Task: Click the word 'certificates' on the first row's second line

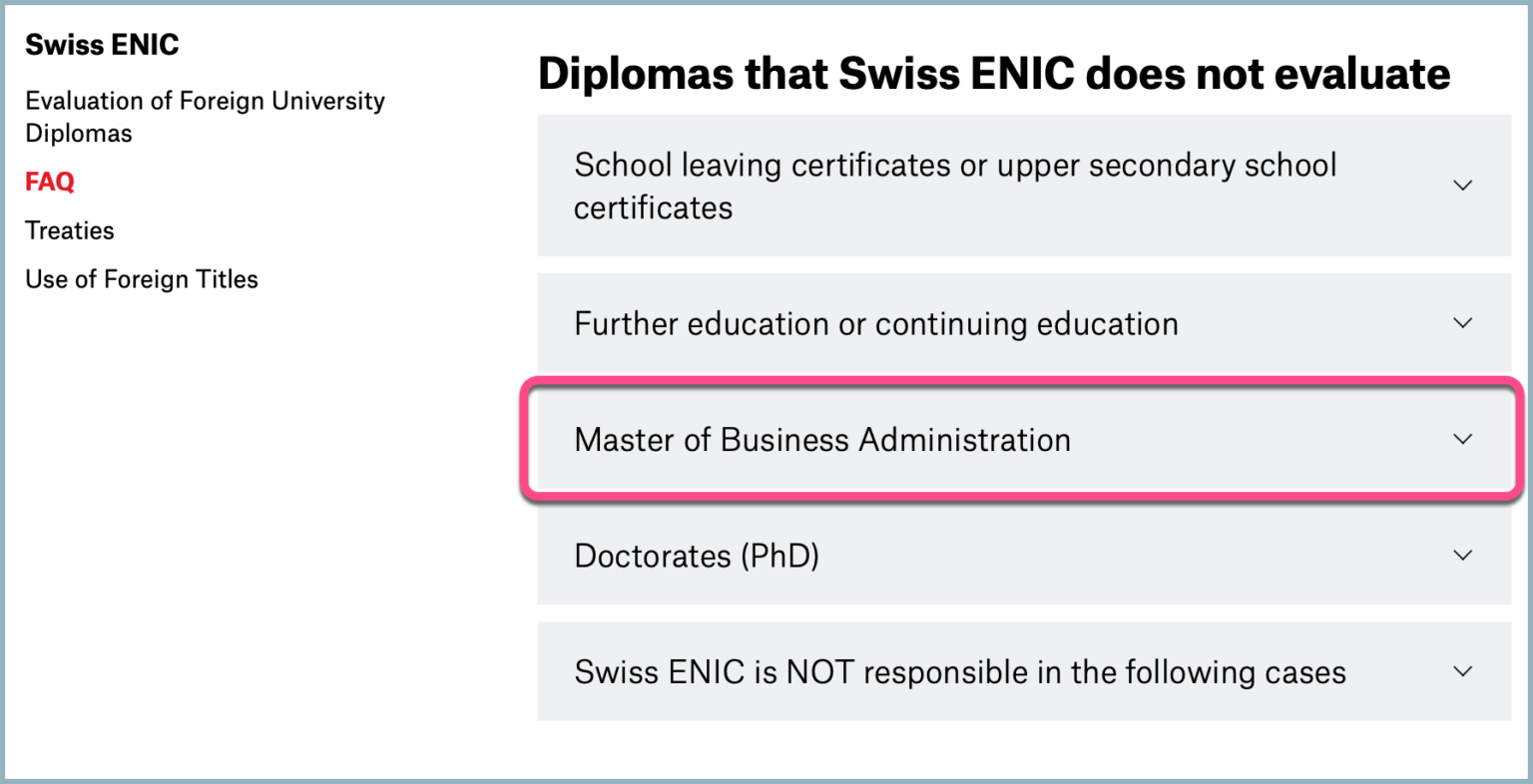Action: point(653,207)
